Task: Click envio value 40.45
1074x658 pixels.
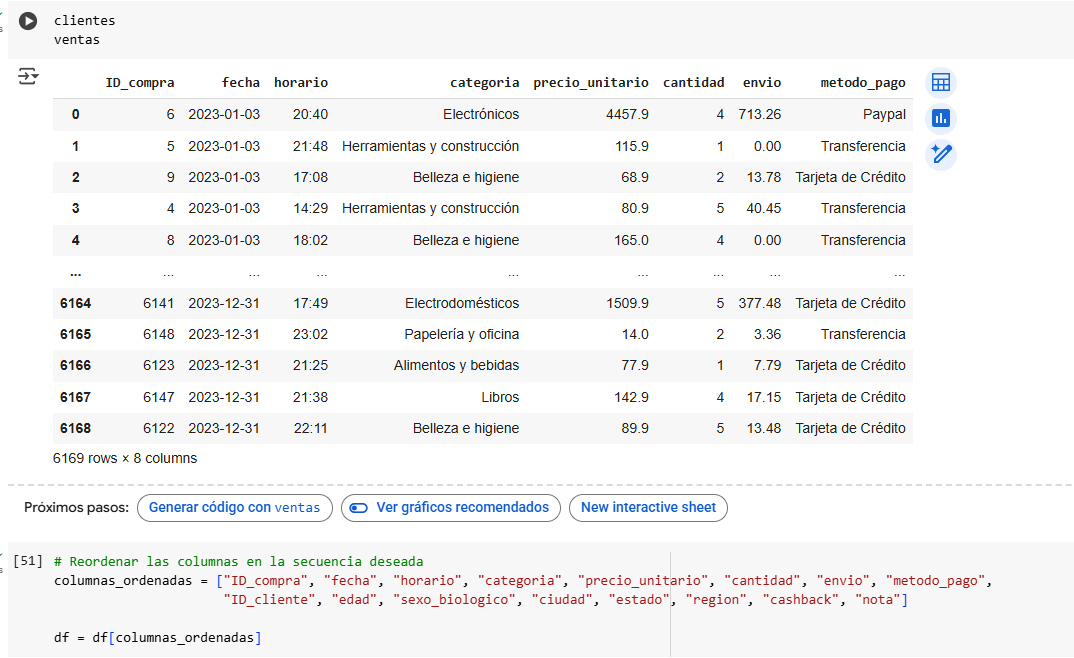Action: (x=764, y=208)
